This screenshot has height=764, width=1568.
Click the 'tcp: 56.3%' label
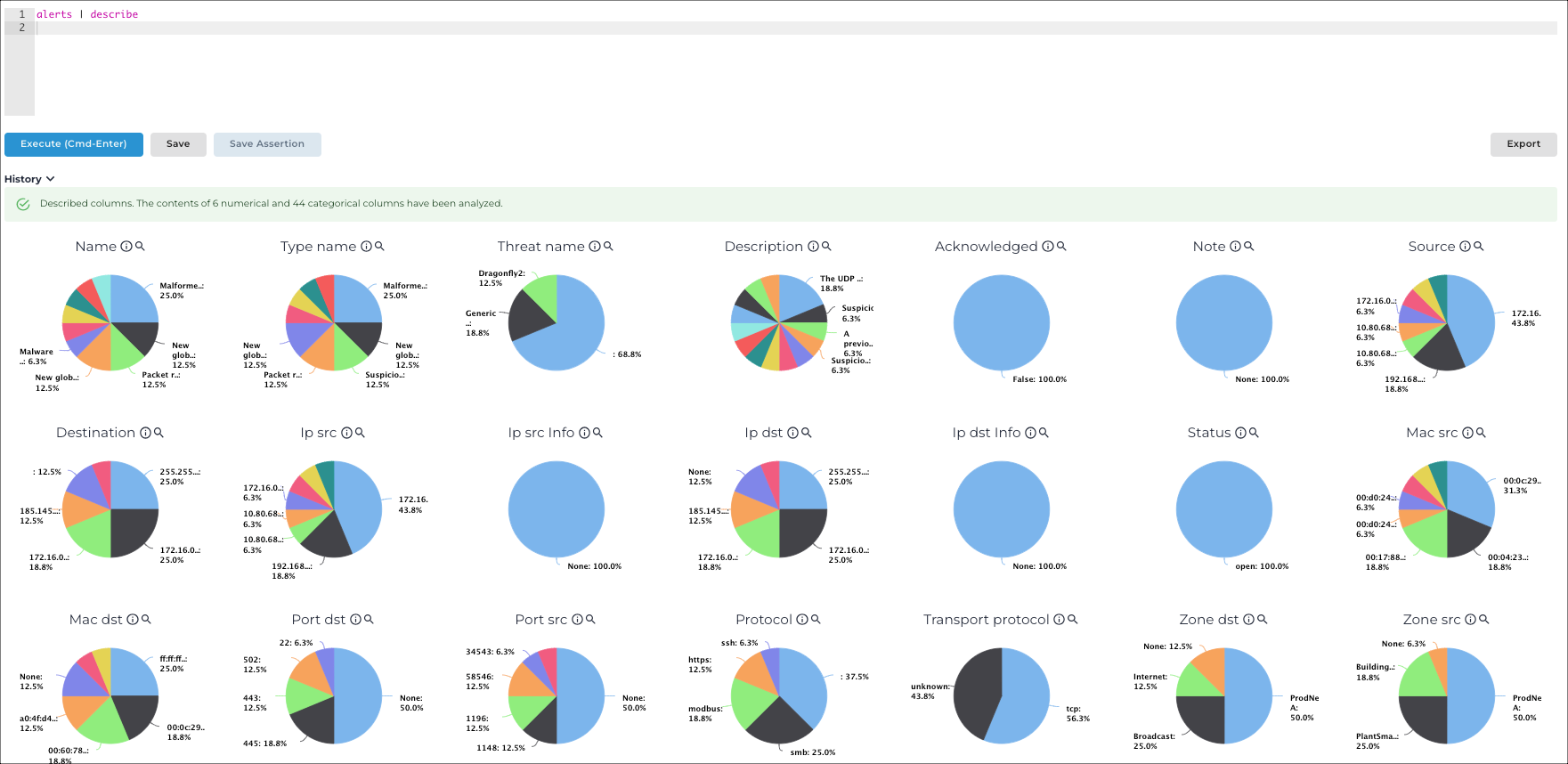[x=1078, y=714]
